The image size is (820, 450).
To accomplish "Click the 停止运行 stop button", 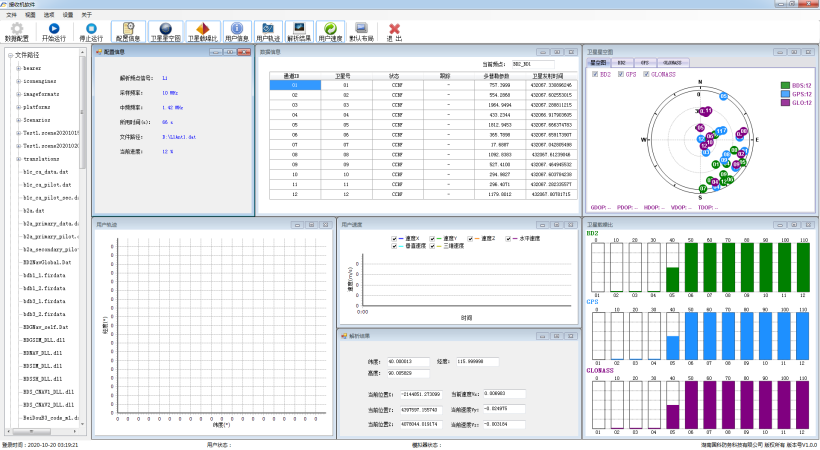I will click(x=91, y=31).
